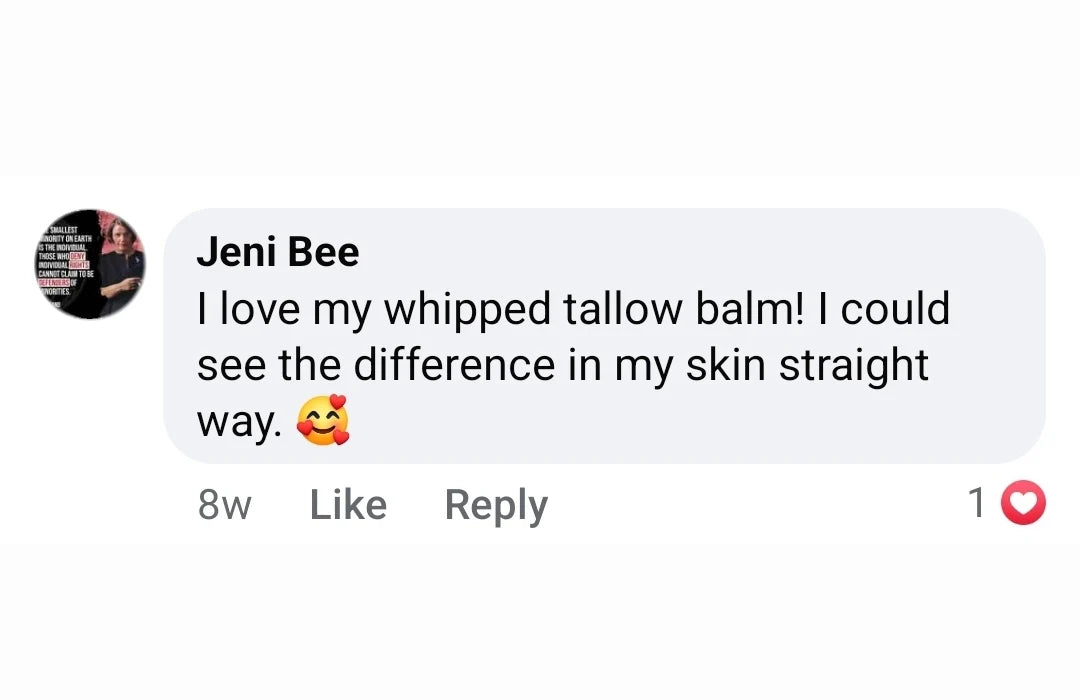
Task: Click the Like button under the comment
Action: (x=348, y=505)
